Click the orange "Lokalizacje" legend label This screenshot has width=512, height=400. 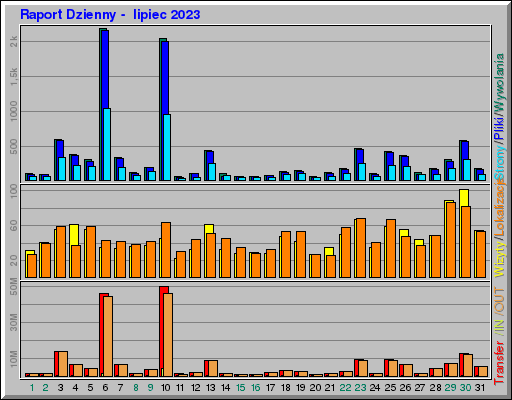[x=499, y=207]
